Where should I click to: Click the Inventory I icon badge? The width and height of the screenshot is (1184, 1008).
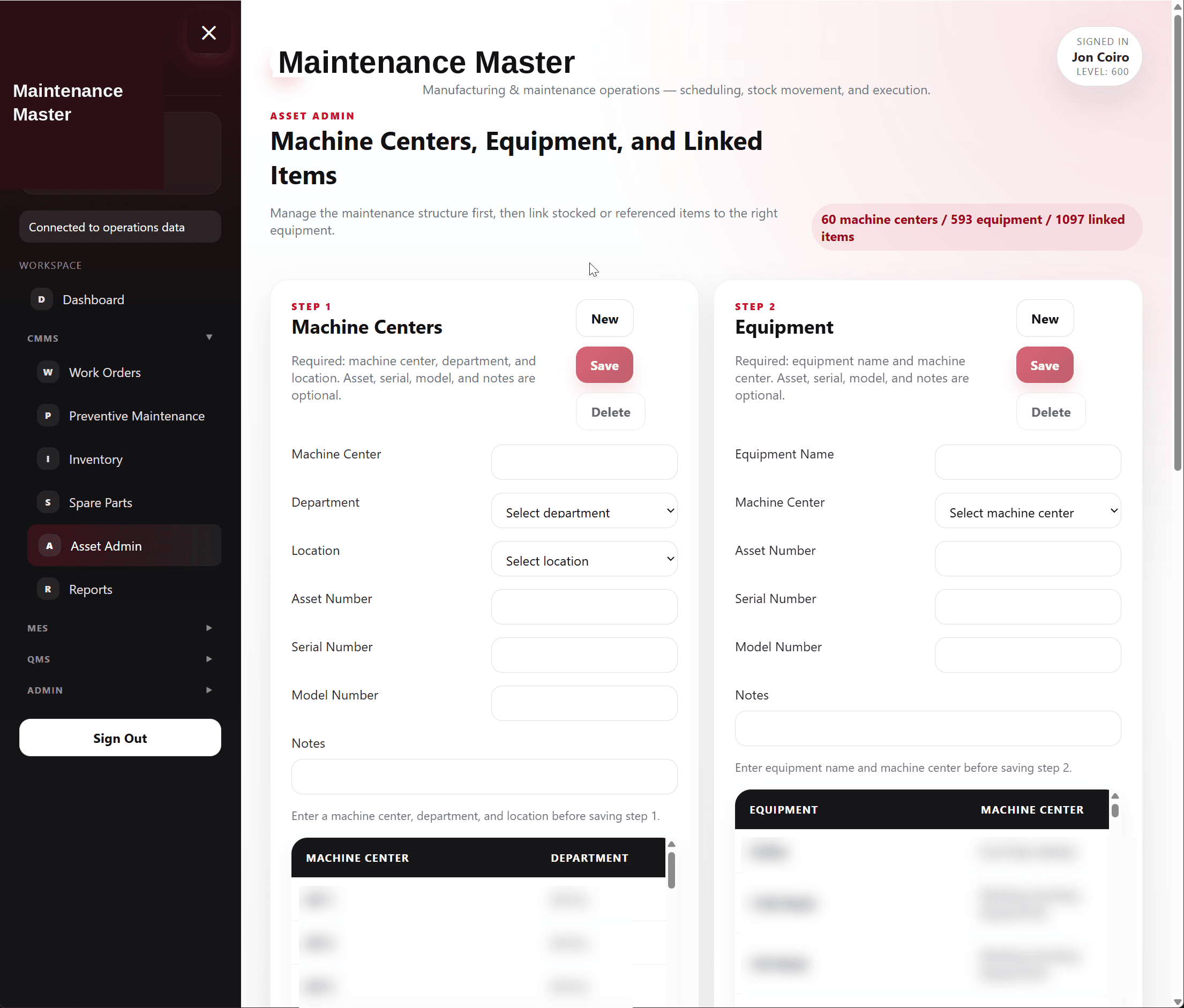(48, 459)
